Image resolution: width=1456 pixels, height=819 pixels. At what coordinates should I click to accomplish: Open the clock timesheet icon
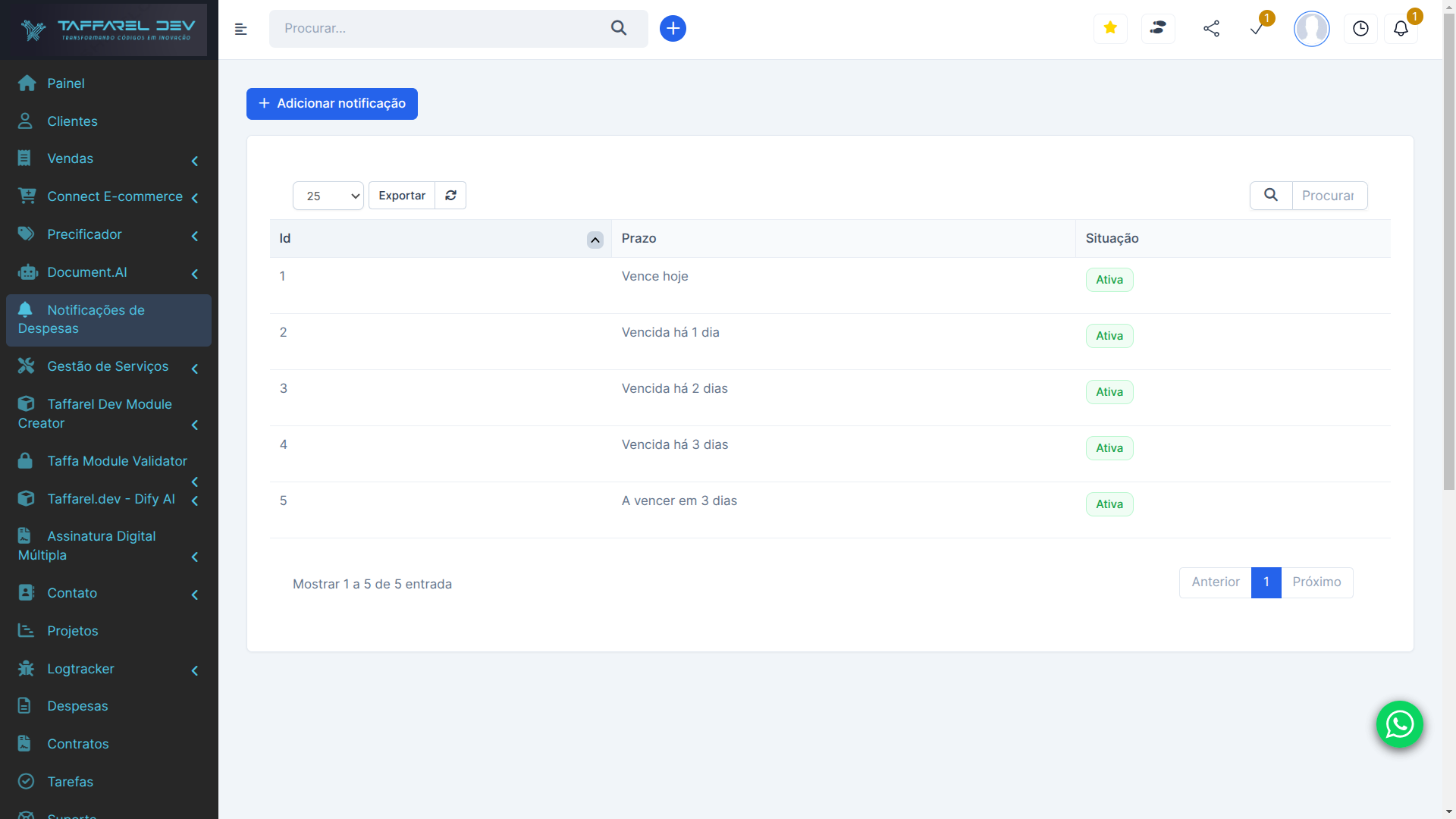tap(1360, 29)
